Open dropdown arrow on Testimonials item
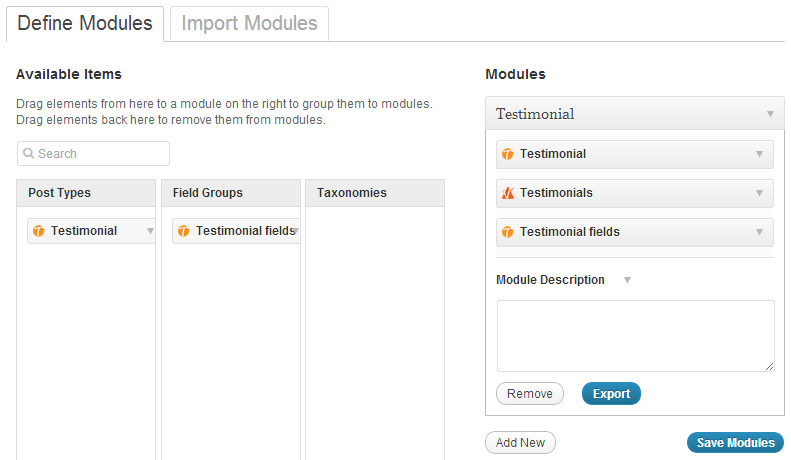 point(759,193)
